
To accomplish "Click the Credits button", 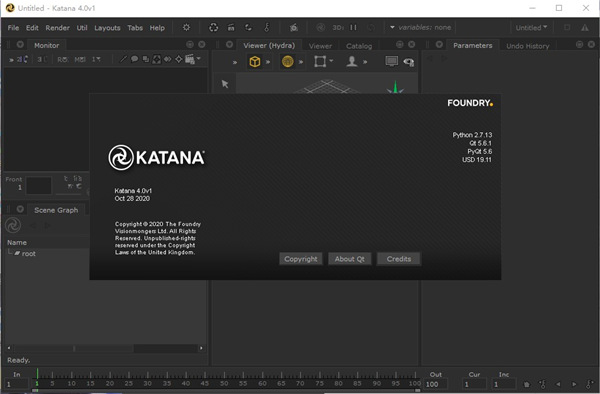I will pos(399,259).
